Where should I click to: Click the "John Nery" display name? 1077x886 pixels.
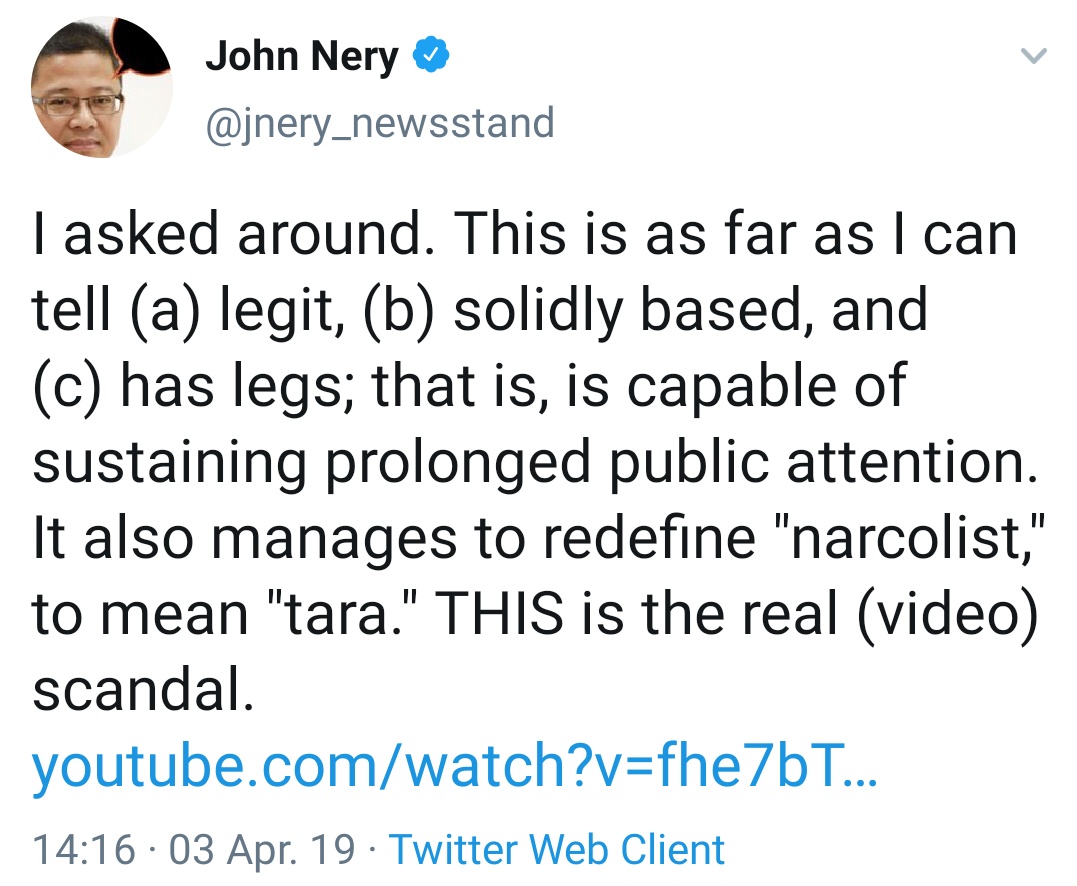tap(302, 57)
